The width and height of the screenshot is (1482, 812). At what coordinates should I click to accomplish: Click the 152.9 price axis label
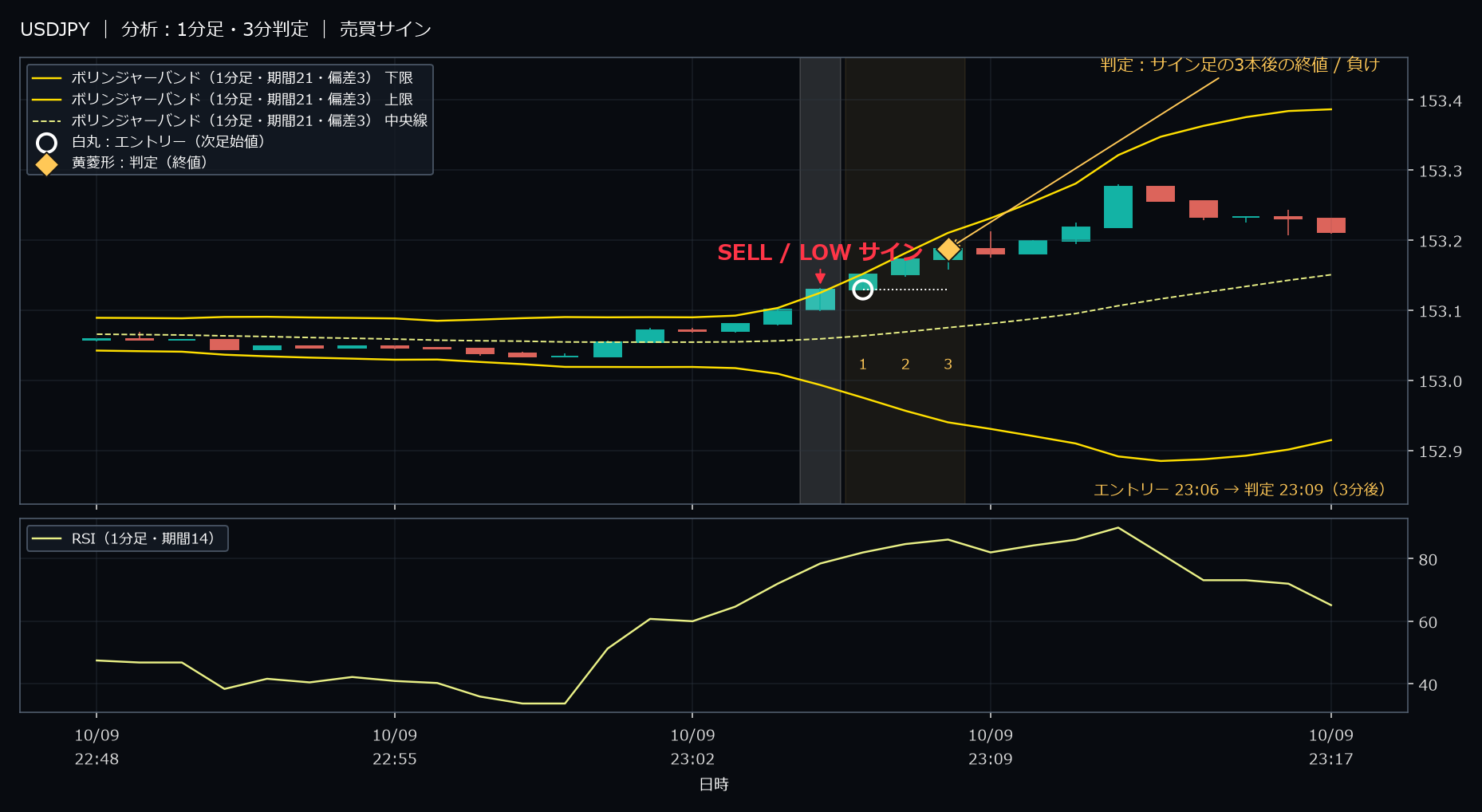[x=1441, y=452]
